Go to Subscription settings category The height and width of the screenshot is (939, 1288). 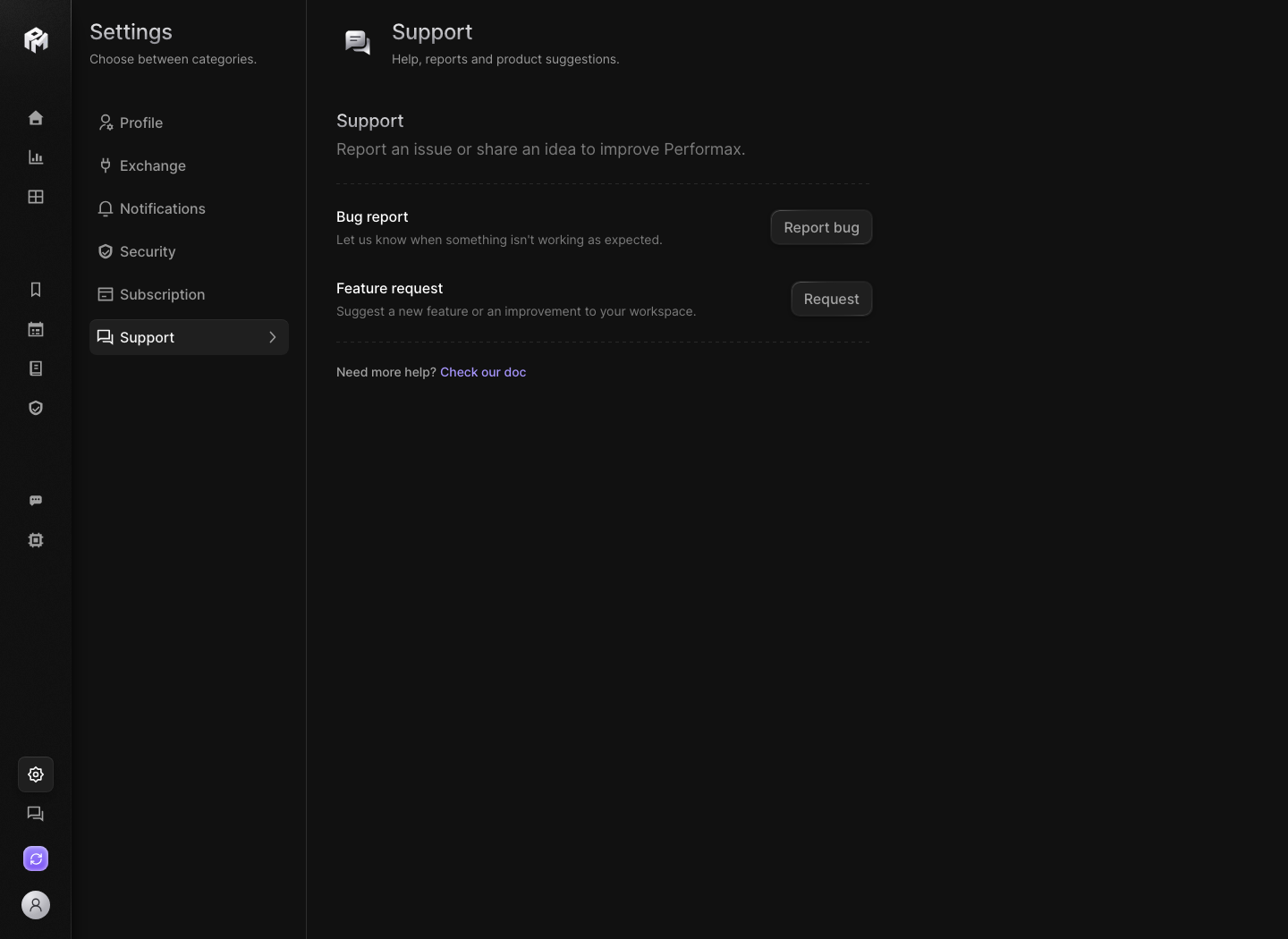189,294
